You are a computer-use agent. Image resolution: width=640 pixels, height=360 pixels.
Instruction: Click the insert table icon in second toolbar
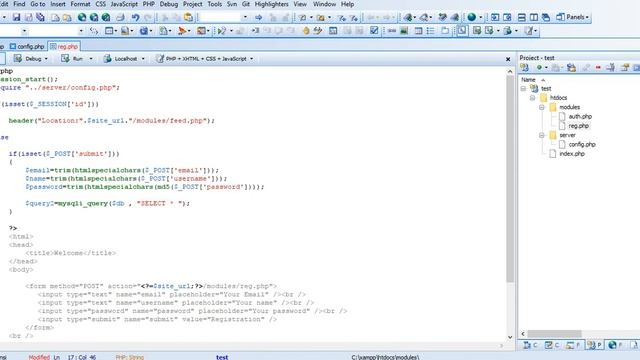pos(418,31)
